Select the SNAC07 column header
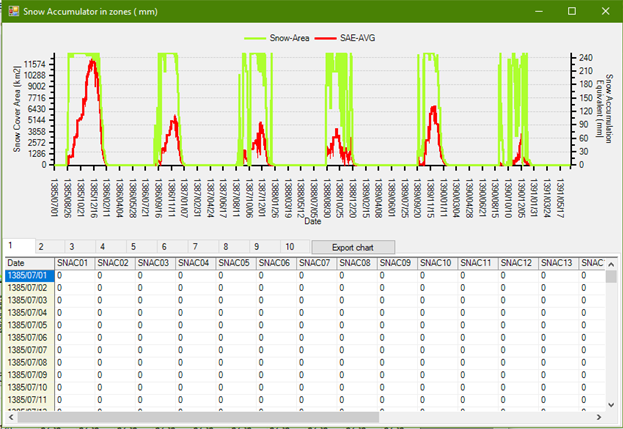623x429 pixels. pos(314,262)
